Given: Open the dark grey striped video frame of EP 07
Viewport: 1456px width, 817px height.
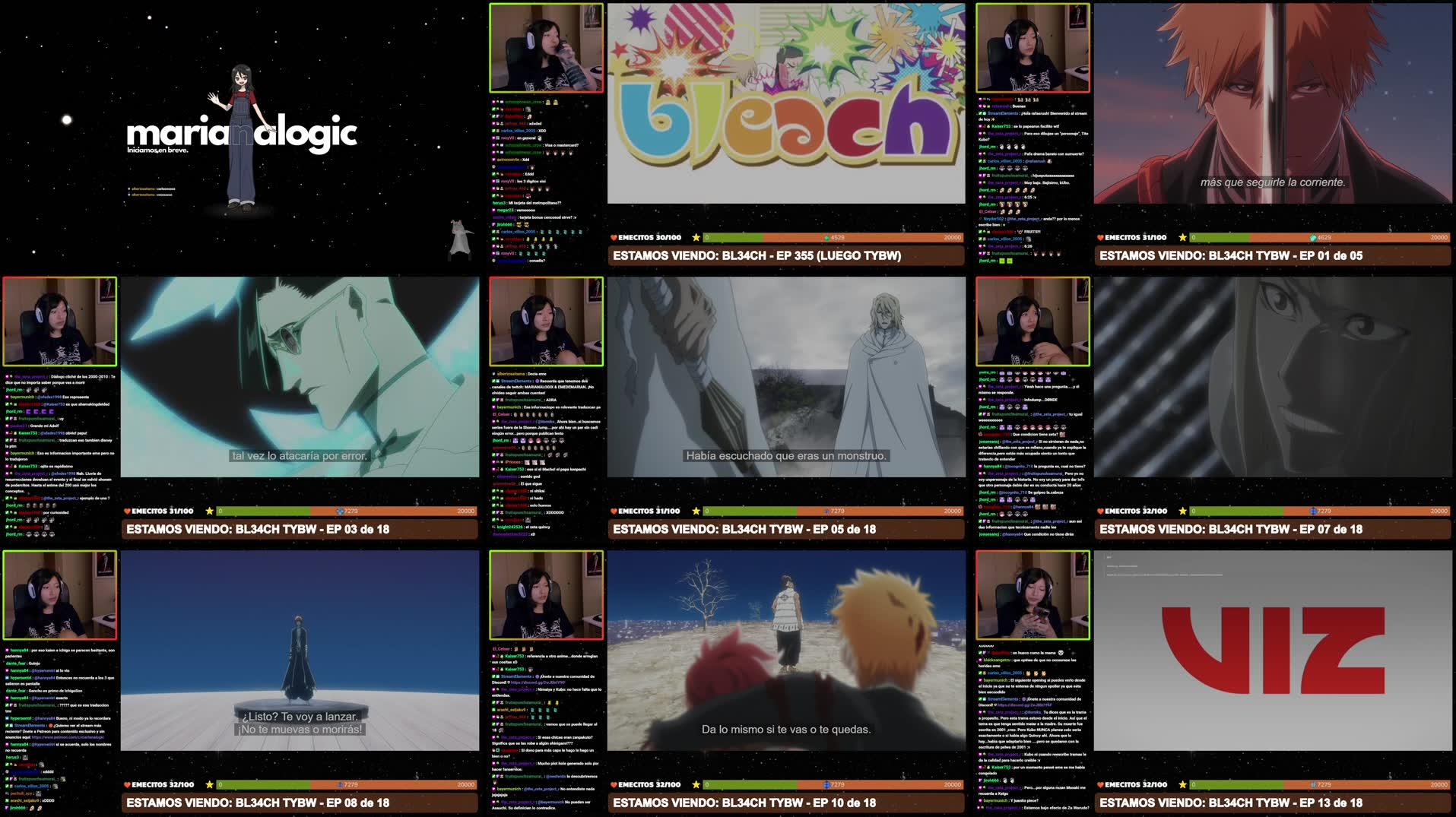Looking at the screenshot, I should click(1273, 377).
